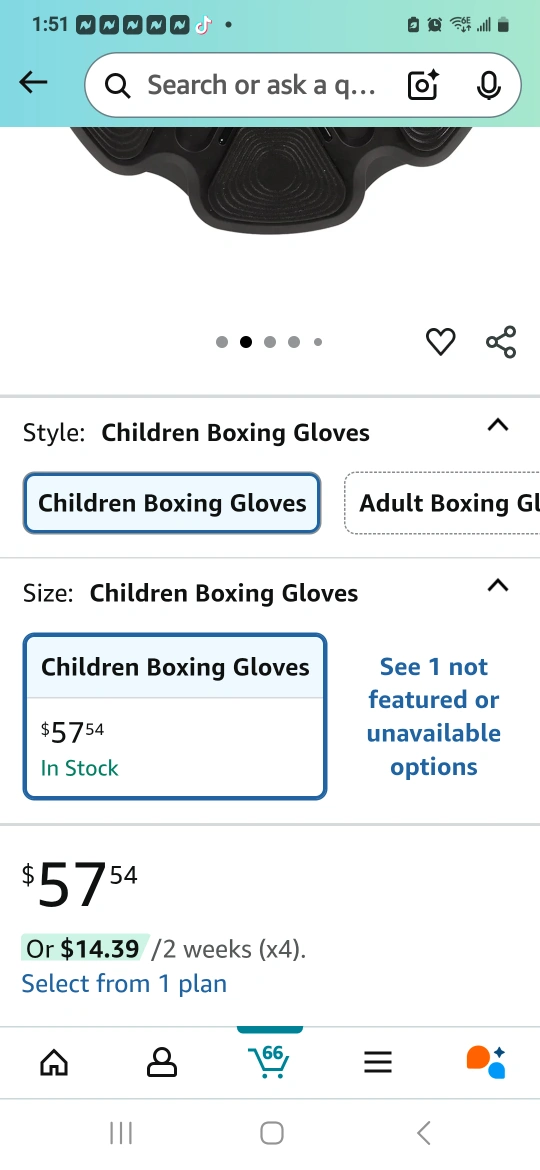Choose Children Boxing Gloves size card $57.54
Viewport: 540px width, 1170px height.
pyautogui.click(x=175, y=716)
